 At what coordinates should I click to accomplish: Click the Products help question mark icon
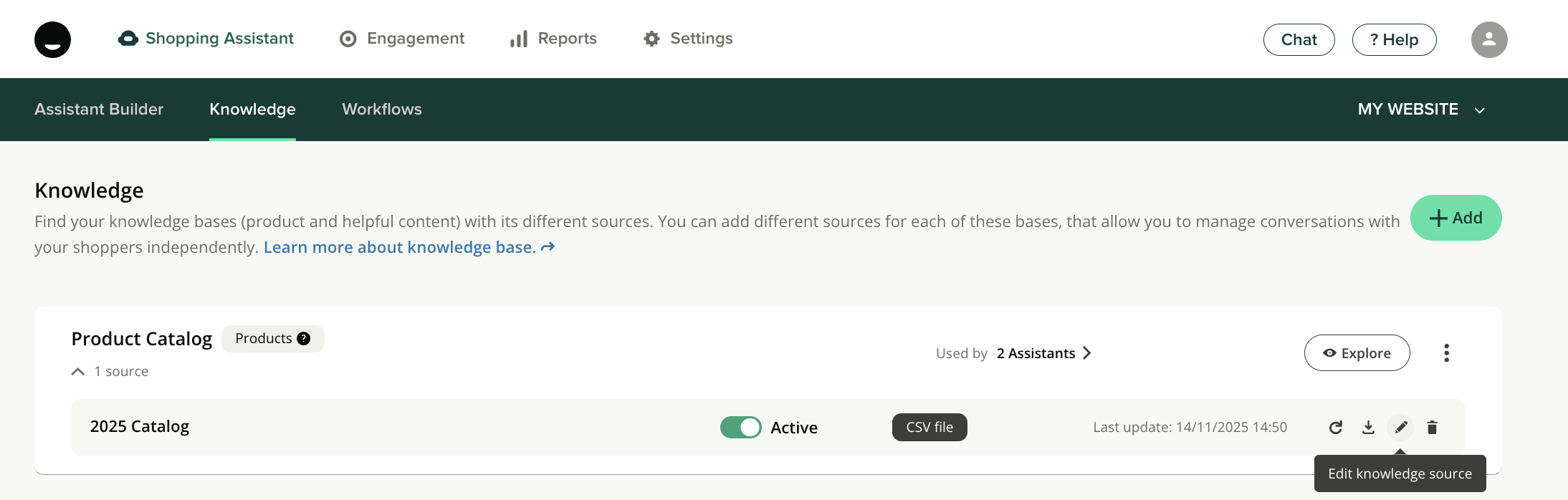(304, 339)
